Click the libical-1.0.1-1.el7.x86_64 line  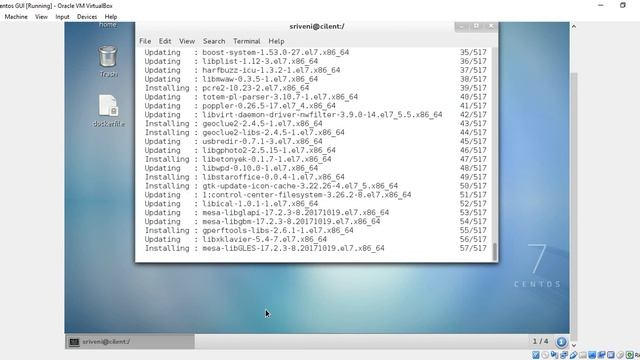point(316,204)
